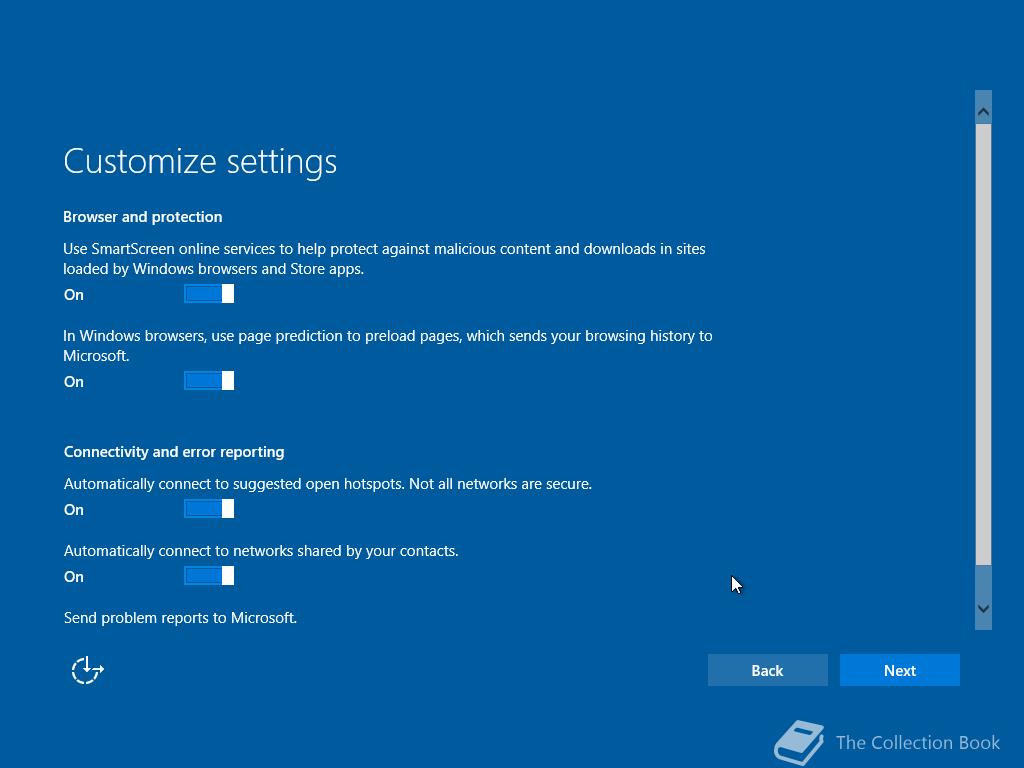Image resolution: width=1024 pixels, height=768 pixels.
Task: Select 'Browser and protection' heading
Action: pyautogui.click(x=142, y=217)
